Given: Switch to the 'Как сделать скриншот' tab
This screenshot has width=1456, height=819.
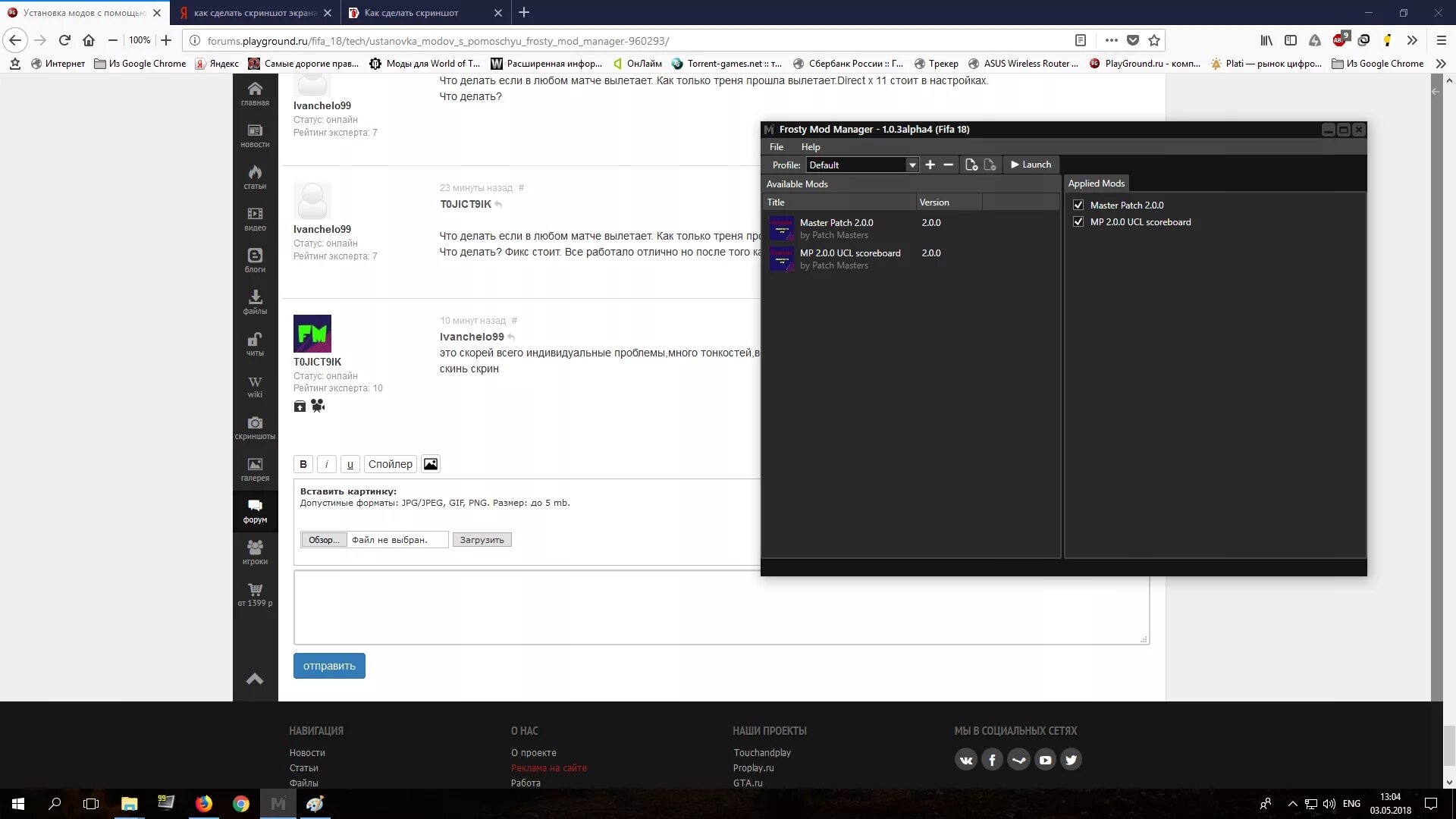Looking at the screenshot, I should 425,13.
